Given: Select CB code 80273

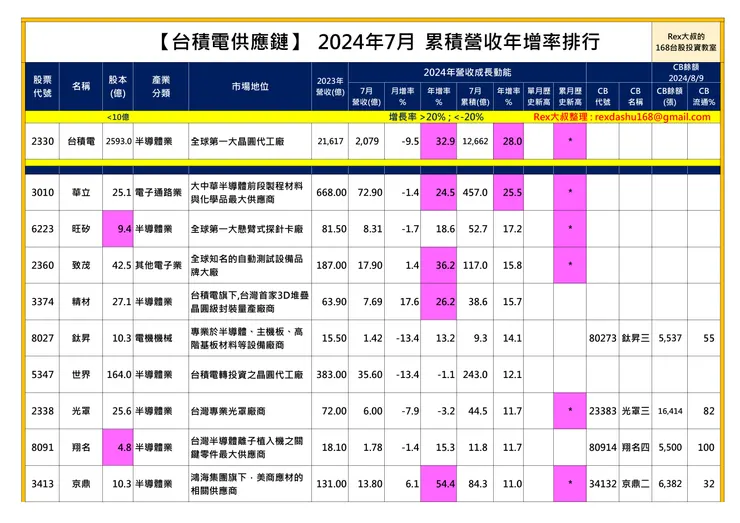Looking at the screenshot, I should pyautogui.click(x=603, y=338).
